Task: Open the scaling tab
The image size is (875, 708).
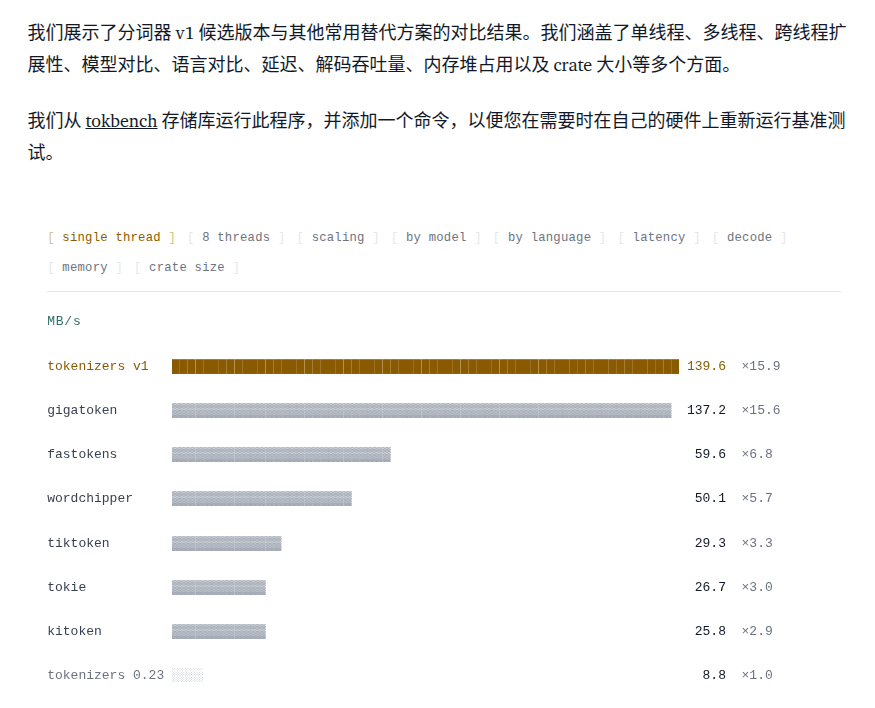Action: coord(338,237)
